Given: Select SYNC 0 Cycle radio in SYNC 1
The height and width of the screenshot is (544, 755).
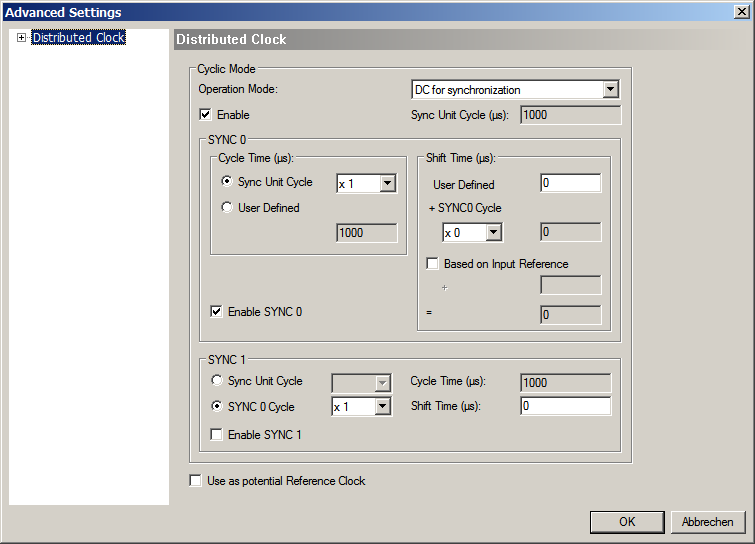Looking at the screenshot, I should (217, 407).
